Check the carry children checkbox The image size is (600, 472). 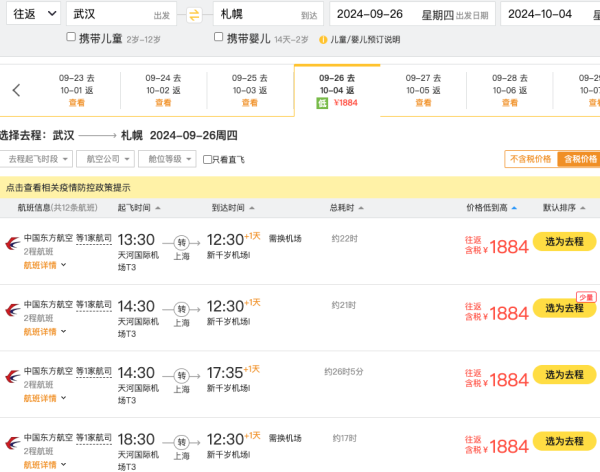(x=71, y=37)
